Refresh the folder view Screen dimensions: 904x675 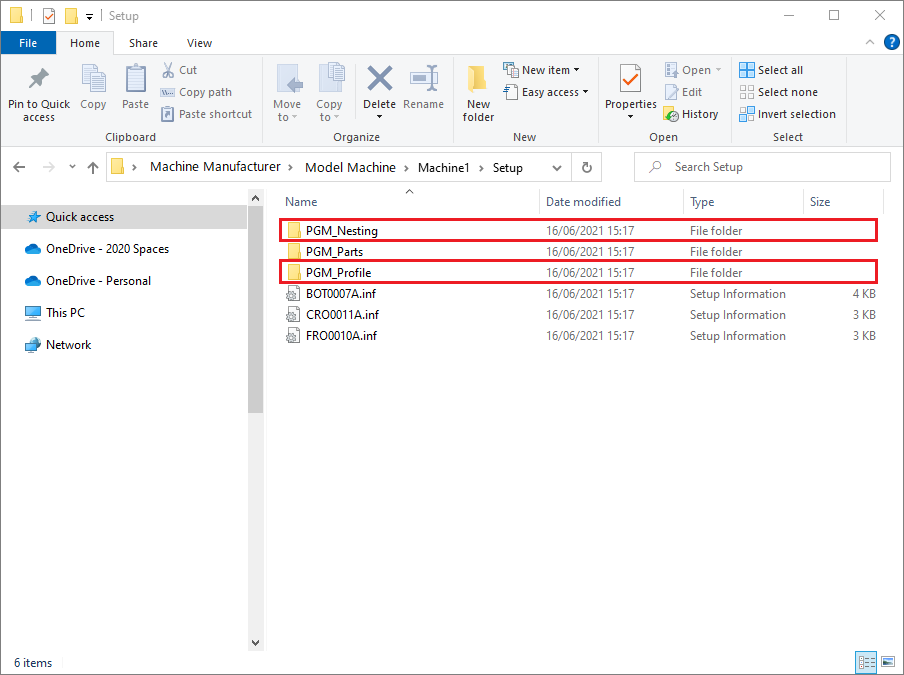pos(586,167)
